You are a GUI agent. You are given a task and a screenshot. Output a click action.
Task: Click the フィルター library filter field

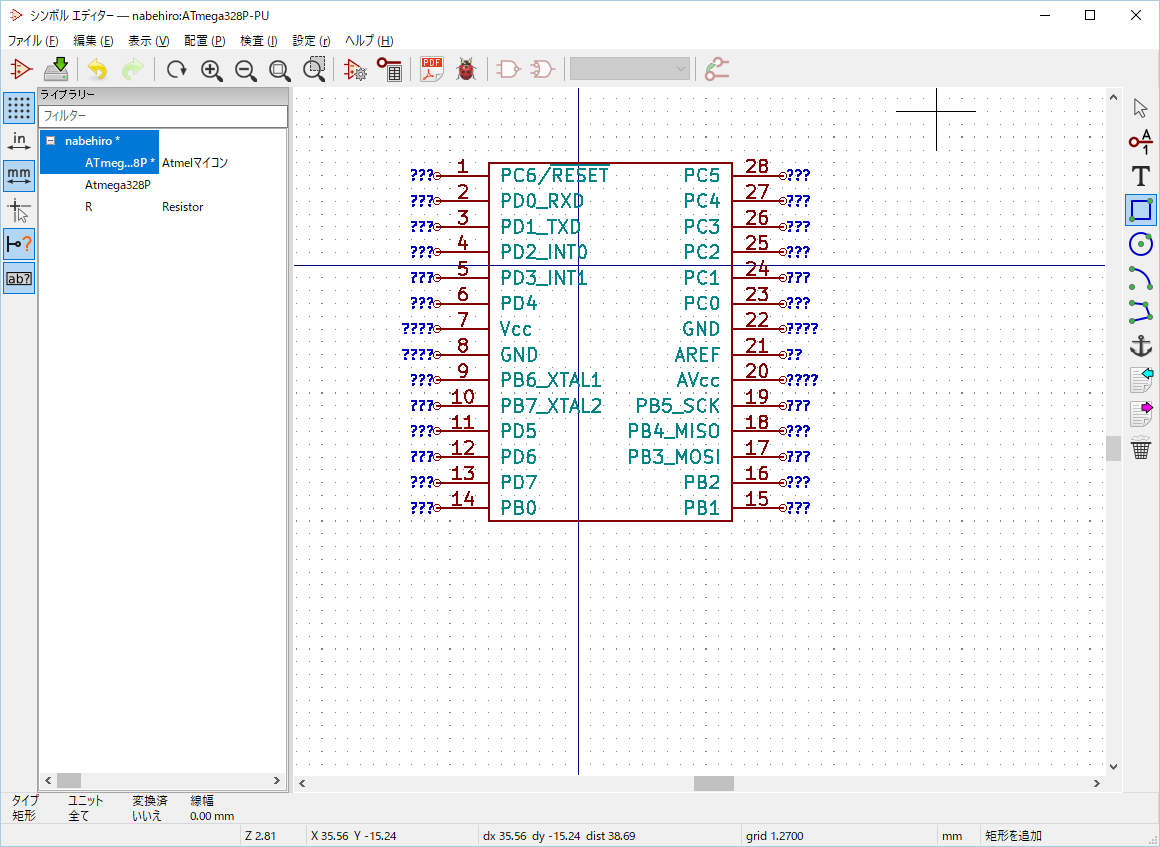click(163, 116)
